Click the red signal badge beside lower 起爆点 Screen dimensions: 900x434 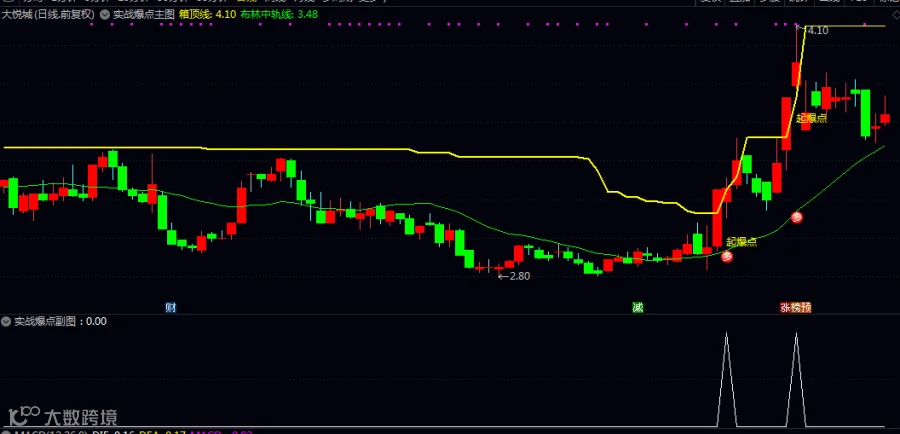tap(727, 257)
